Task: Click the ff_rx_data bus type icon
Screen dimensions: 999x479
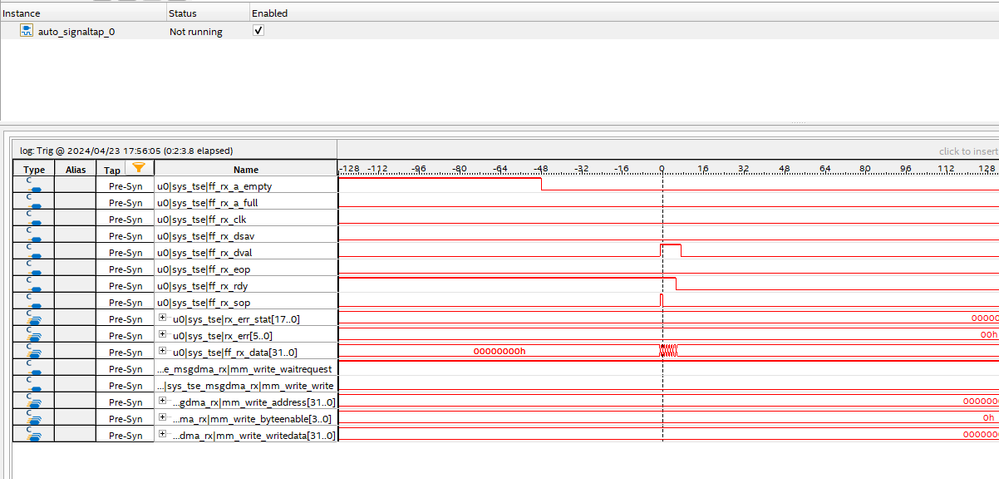Action: [x=34, y=352]
